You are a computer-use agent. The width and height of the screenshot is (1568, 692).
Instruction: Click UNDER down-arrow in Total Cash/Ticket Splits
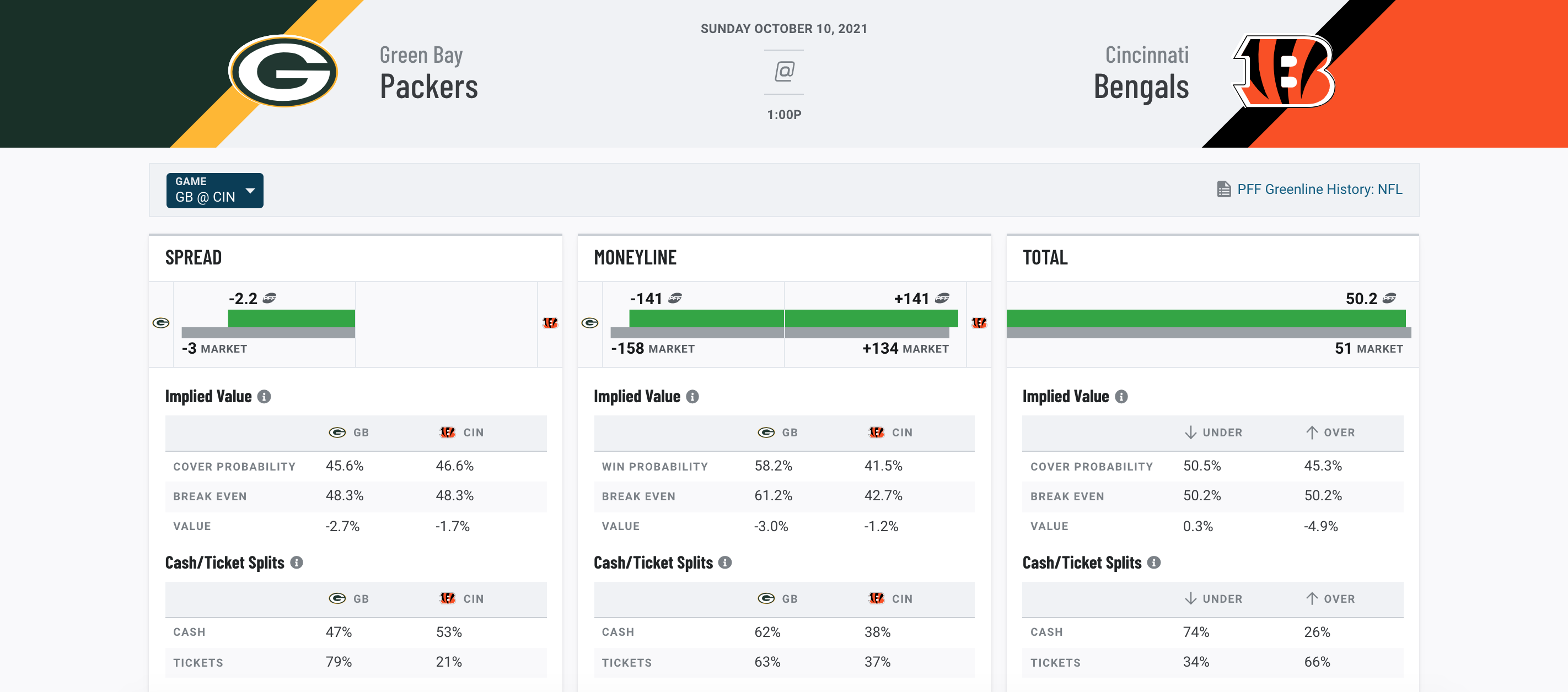(1190, 598)
